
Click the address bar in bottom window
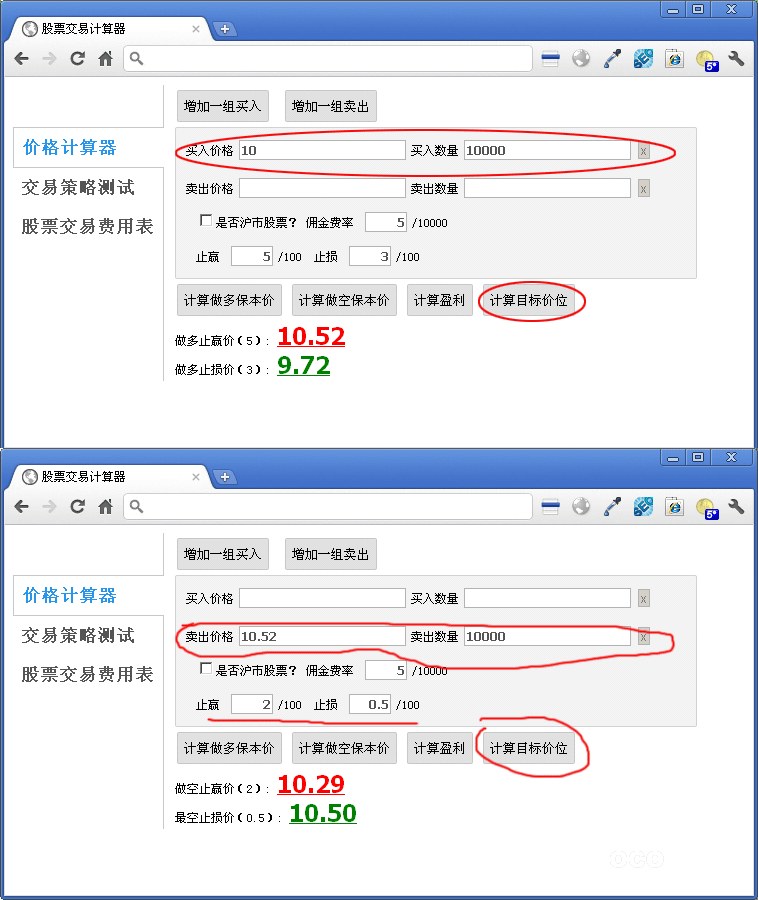click(x=328, y=506)
